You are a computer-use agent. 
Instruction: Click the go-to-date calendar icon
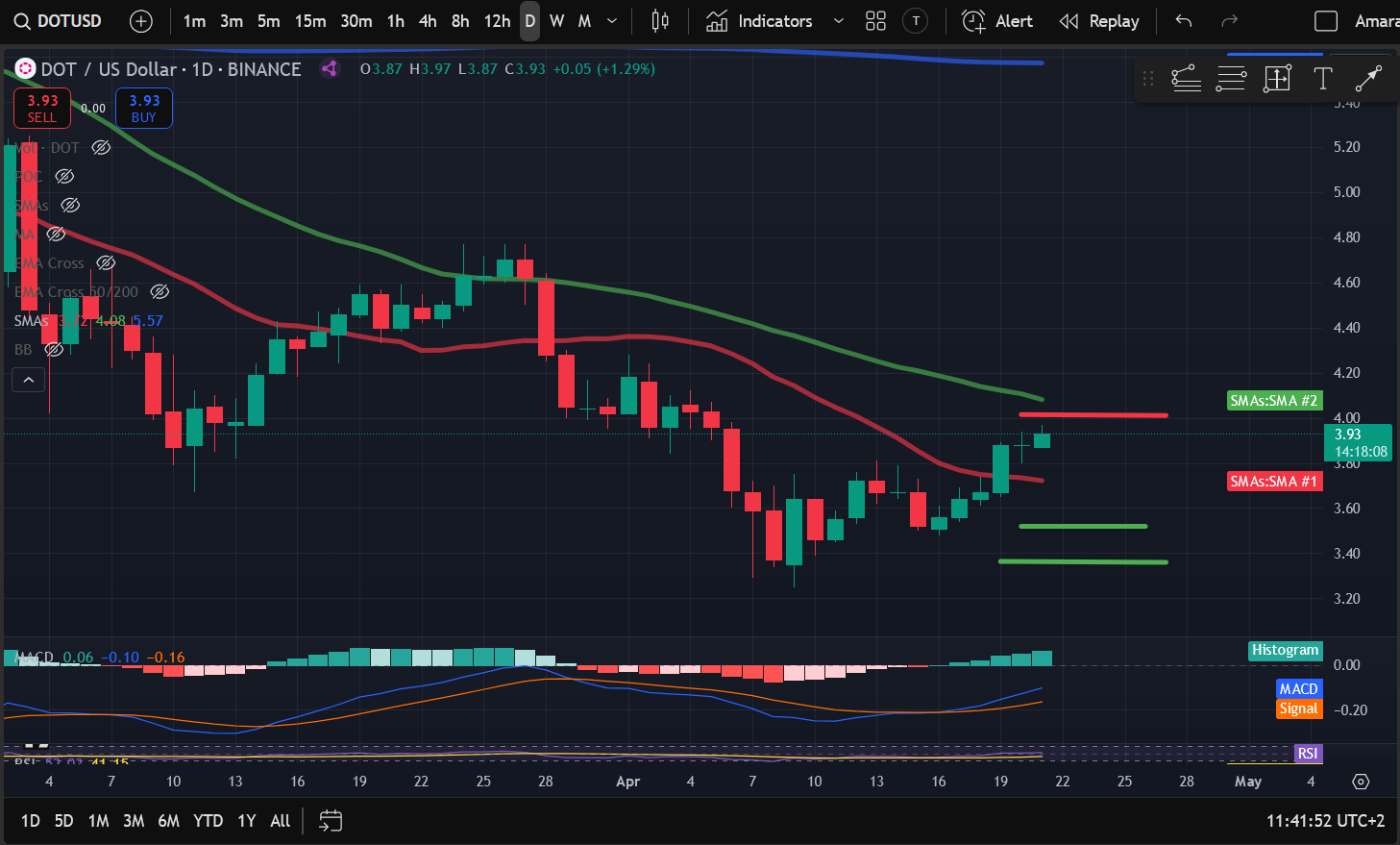[x=331, y=821]
